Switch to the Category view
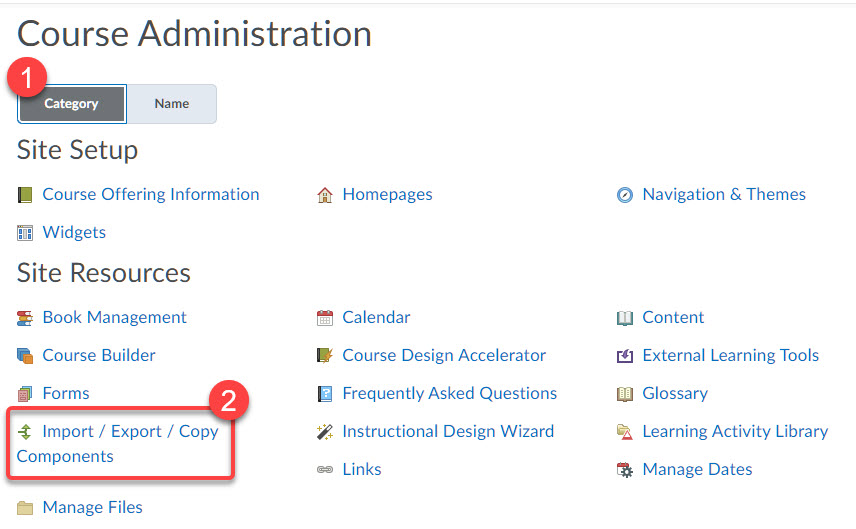Screen dimensions: 856x529 (x=72, y=104)
